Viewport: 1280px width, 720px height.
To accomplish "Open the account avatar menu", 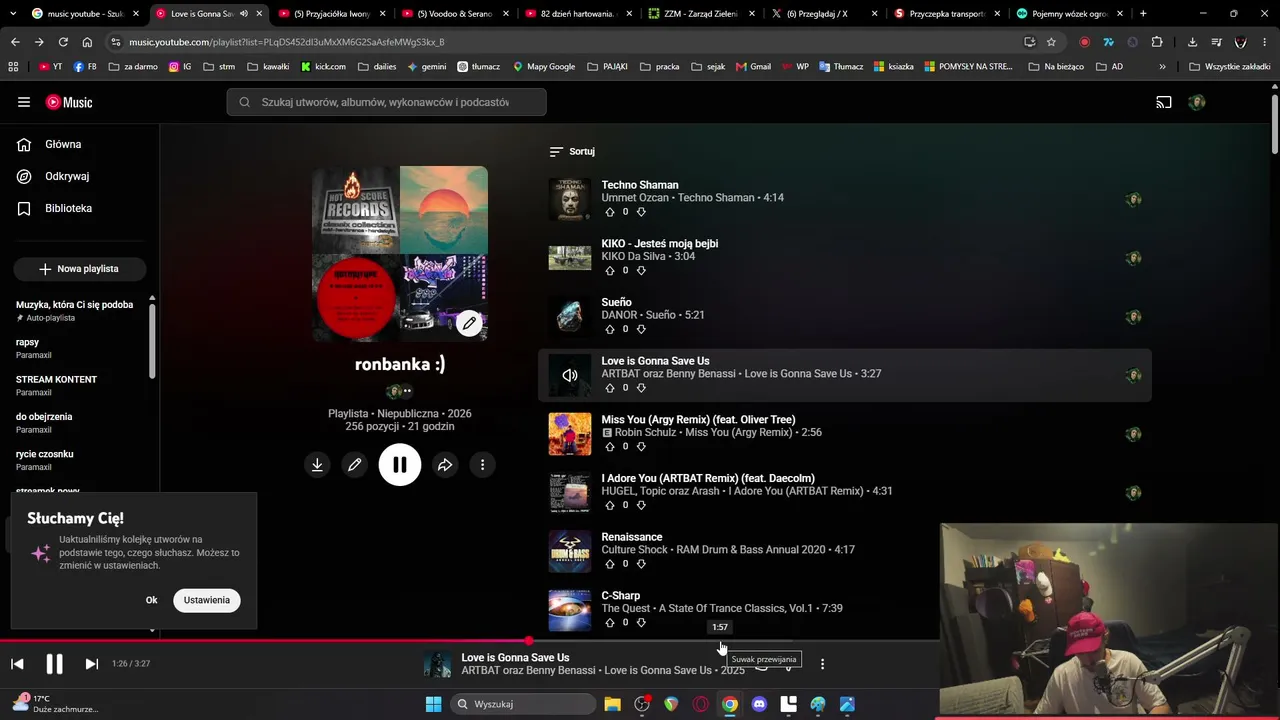I will pos(1197,102).
